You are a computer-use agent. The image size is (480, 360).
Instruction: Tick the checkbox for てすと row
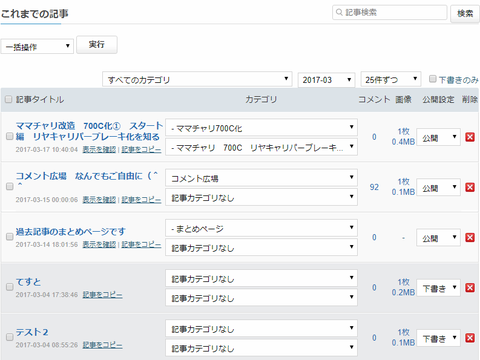10,287
